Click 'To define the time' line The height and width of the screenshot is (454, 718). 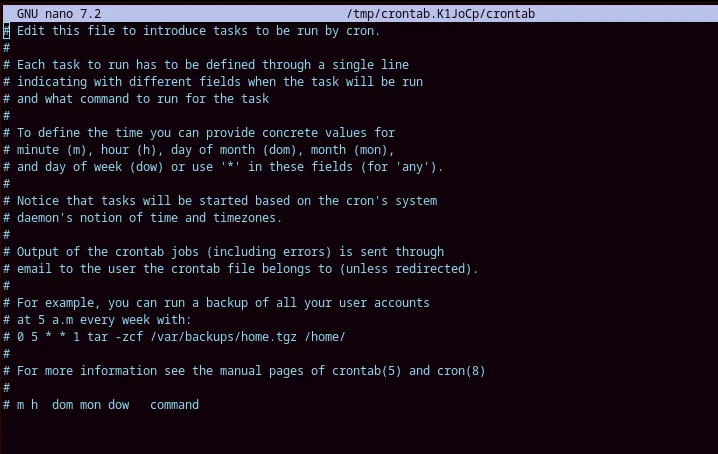(199, 132)
